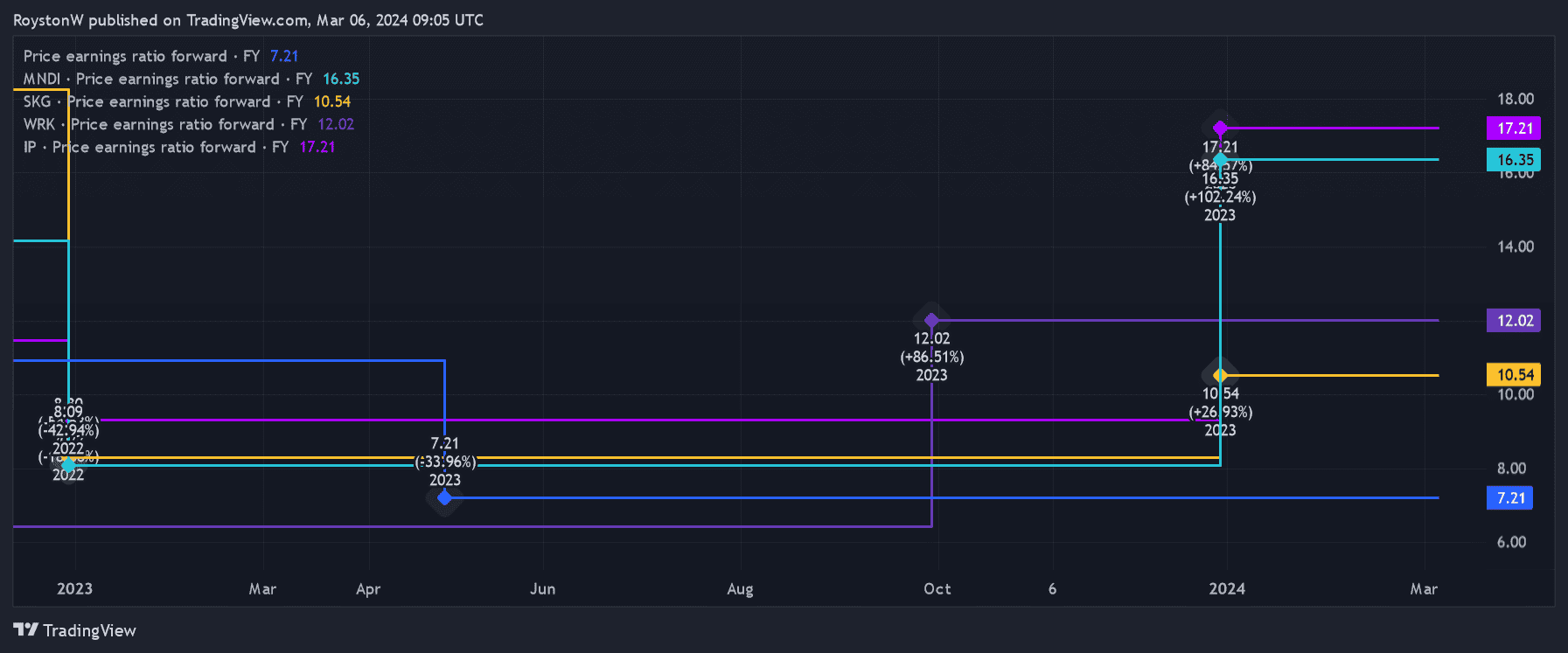This screenshot has height=653, width=1568.
Task: Click the cyan diamond marker at 16.35
Action: pos(1220,160)
